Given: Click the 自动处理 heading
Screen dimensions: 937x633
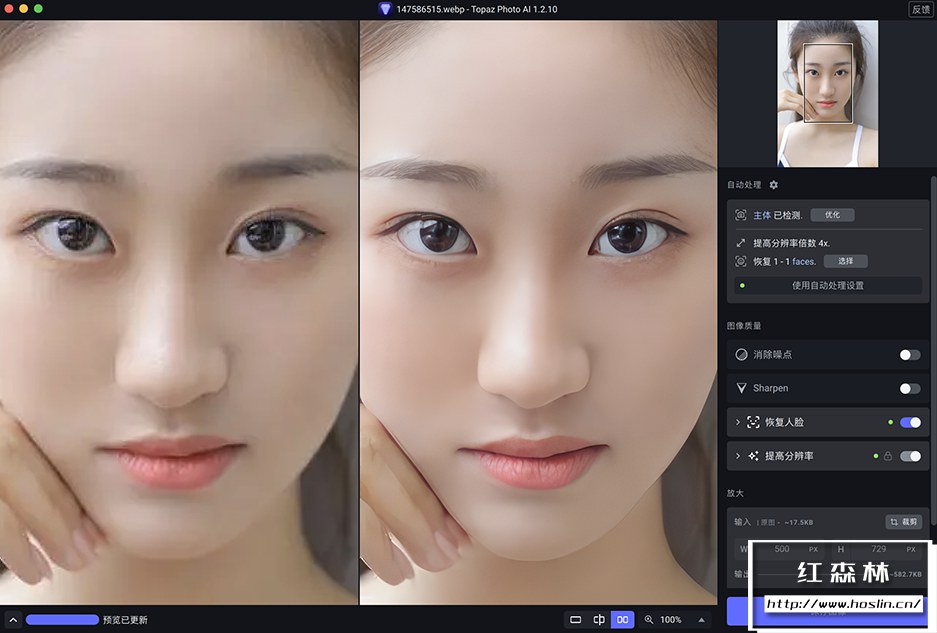Looking at the screenshot, I should (x=744, y=185).
